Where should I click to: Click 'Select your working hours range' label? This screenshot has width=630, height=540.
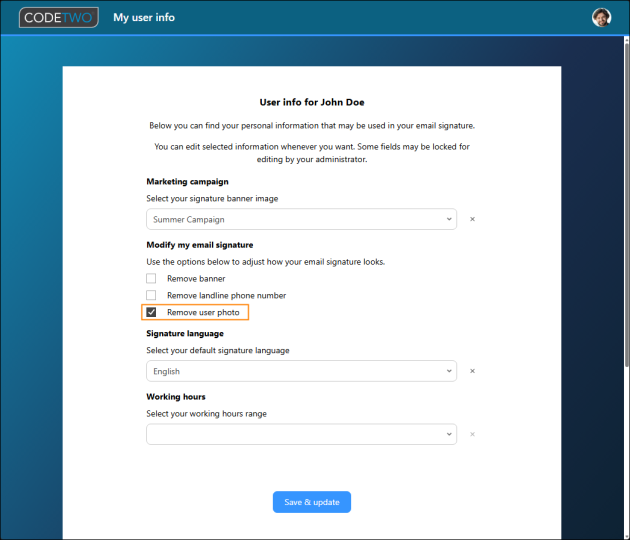(207, 414)
